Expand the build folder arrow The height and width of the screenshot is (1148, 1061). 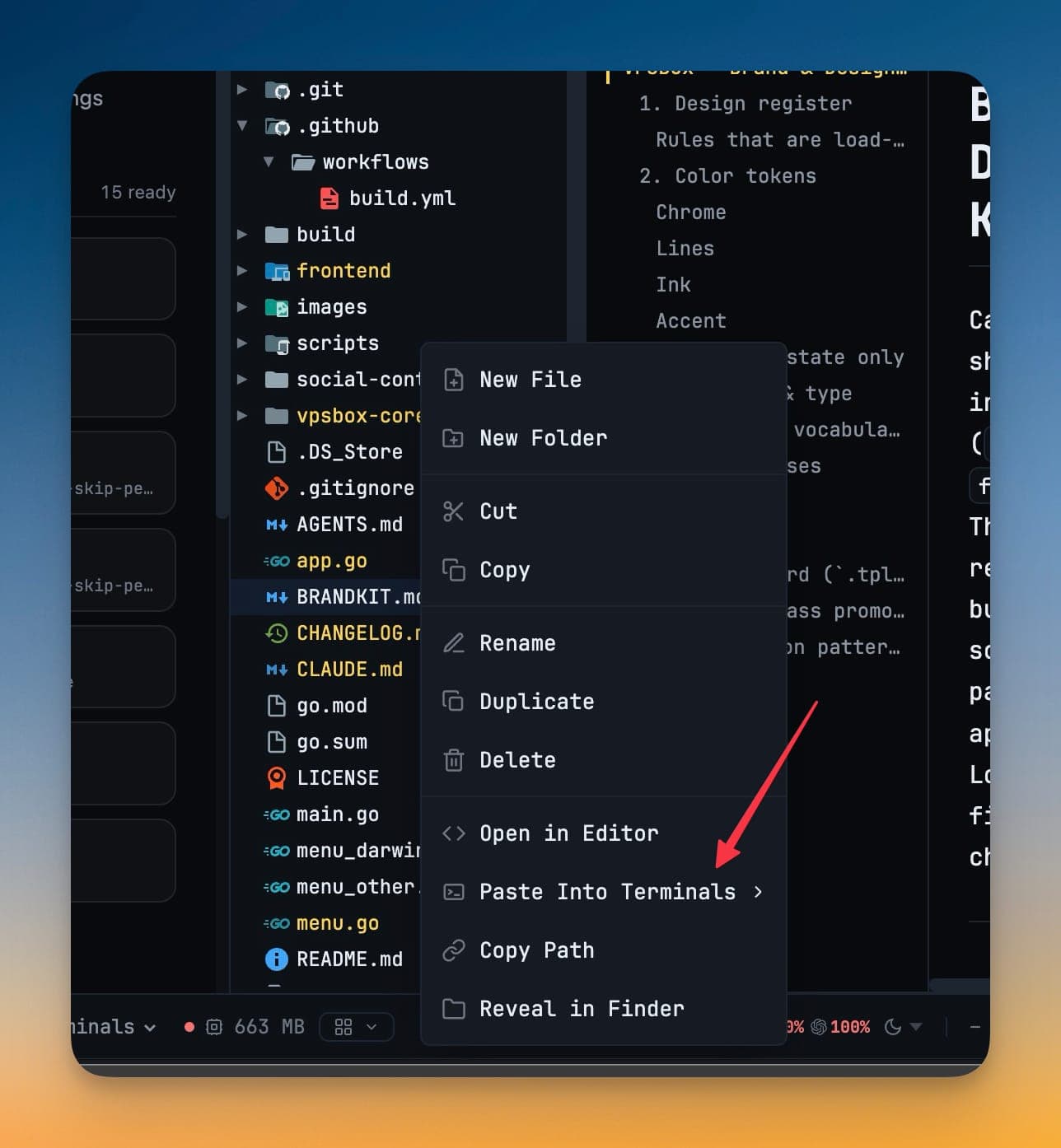click(242, 235)
